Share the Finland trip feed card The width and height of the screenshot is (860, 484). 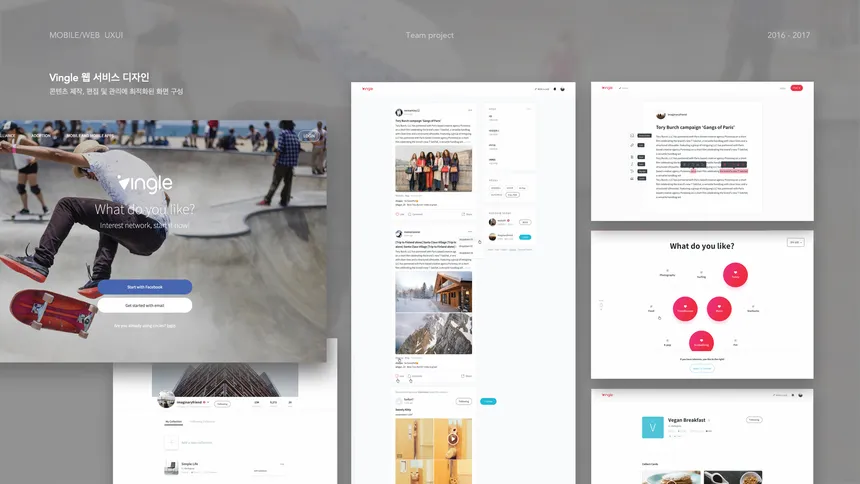tap(467, 376)
